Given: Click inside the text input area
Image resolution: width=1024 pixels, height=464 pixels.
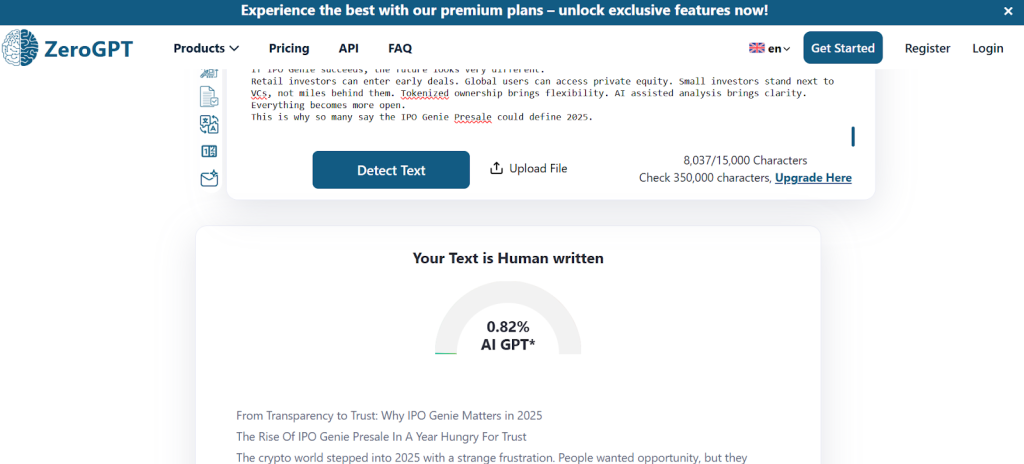Looking at the screenshot, I should tap(540, 95).
